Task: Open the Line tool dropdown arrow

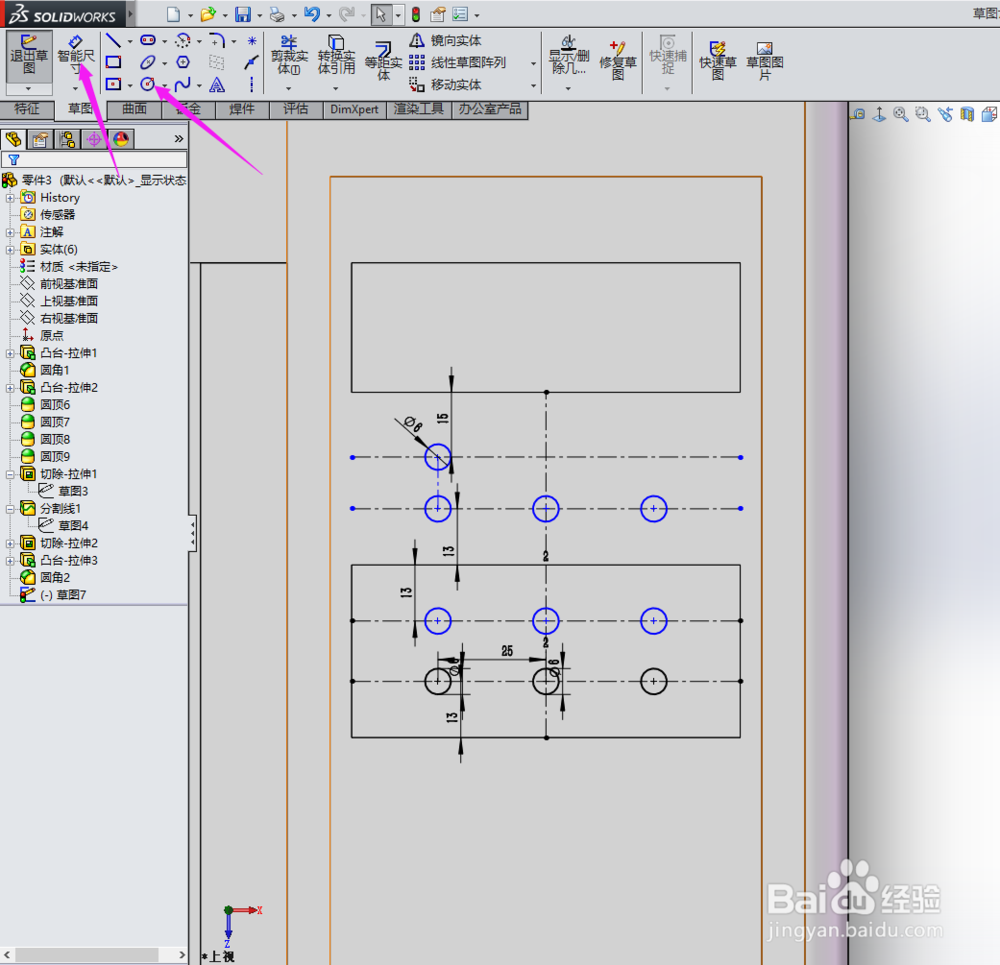Action: click(x=130, y=41)
